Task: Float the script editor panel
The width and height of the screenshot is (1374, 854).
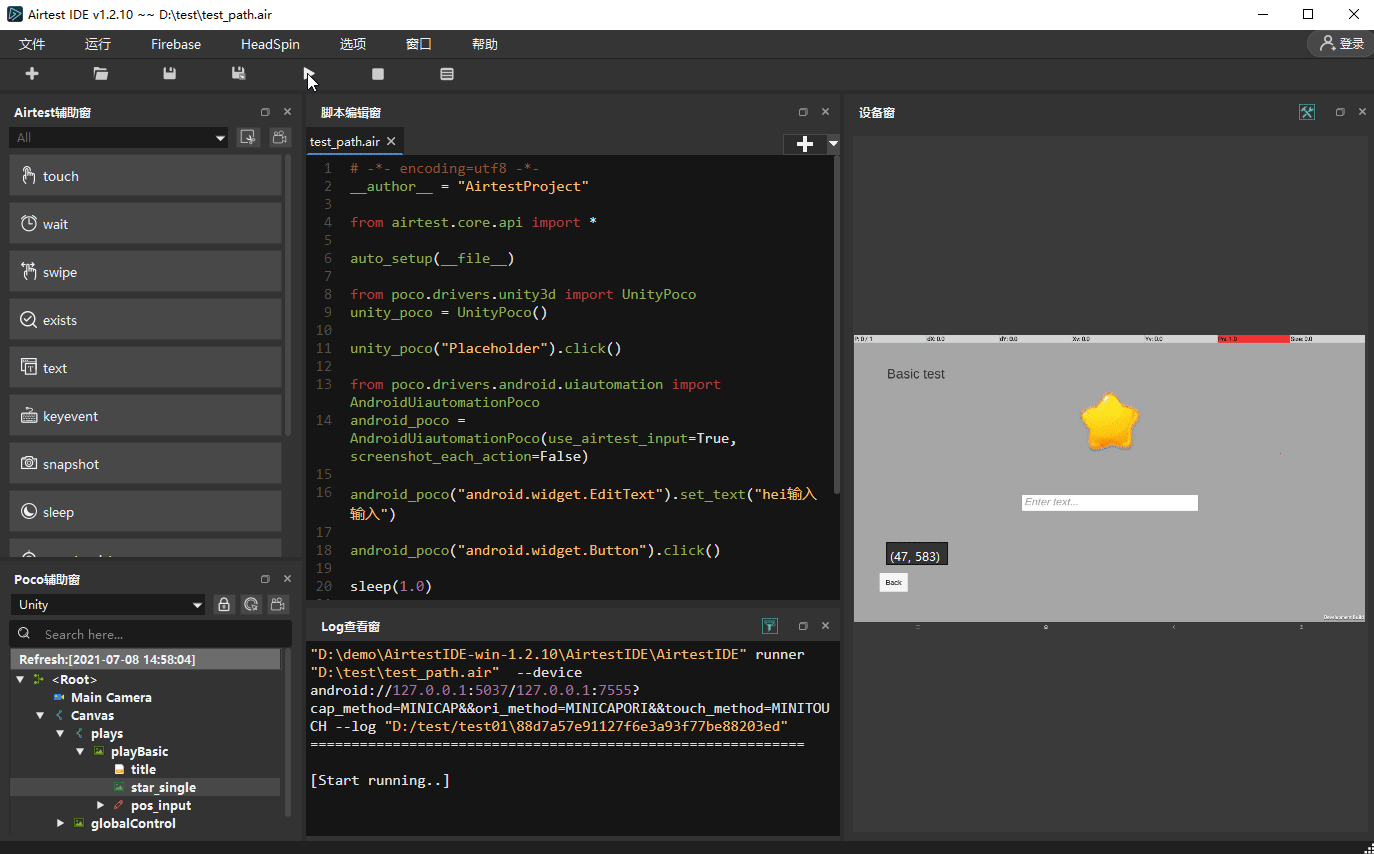Action: pyautogui.click(x=803, y=112)
